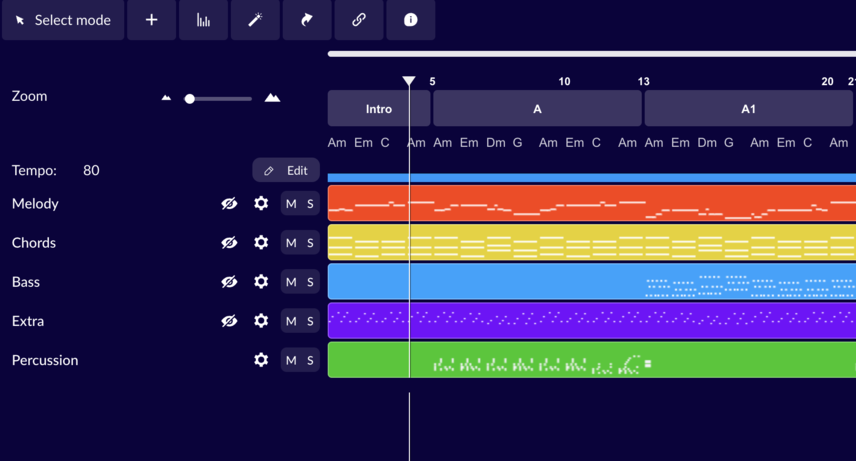
Task: Click the zoom slider handle
Action: tap(190, 99)
